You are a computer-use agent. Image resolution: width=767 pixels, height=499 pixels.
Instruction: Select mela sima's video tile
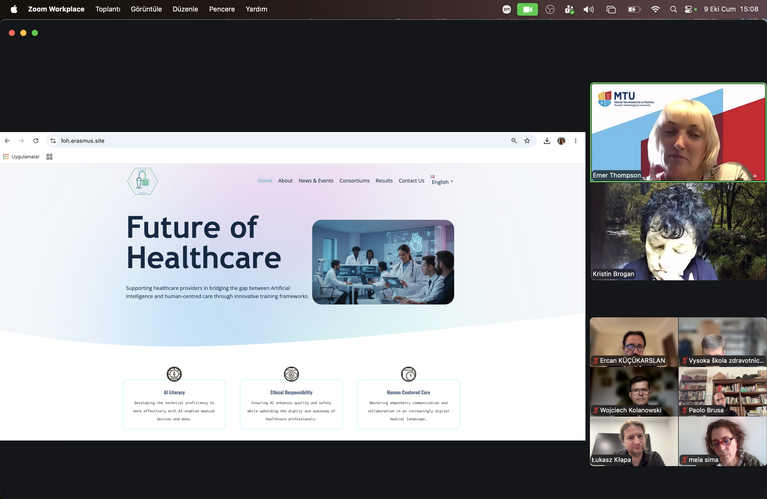(x=722, y=441)
